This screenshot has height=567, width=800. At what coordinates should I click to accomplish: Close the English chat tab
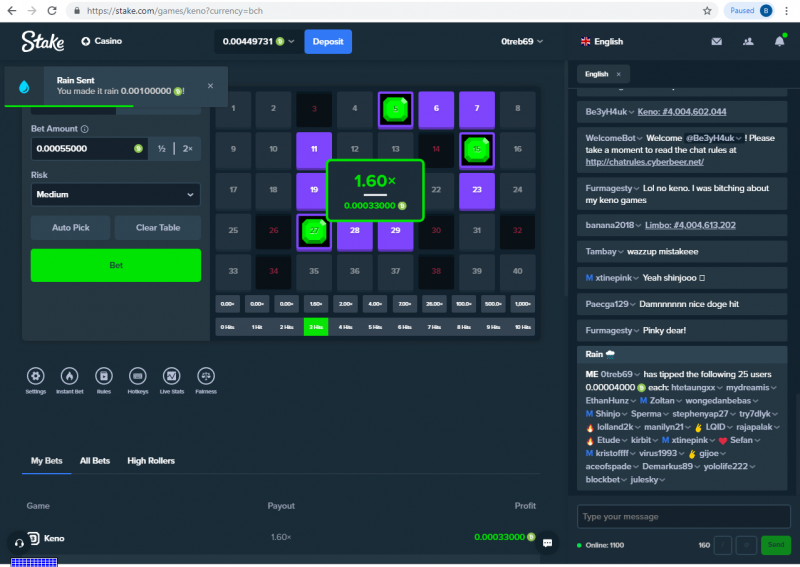pyautogui.click(x=618, y=75)
